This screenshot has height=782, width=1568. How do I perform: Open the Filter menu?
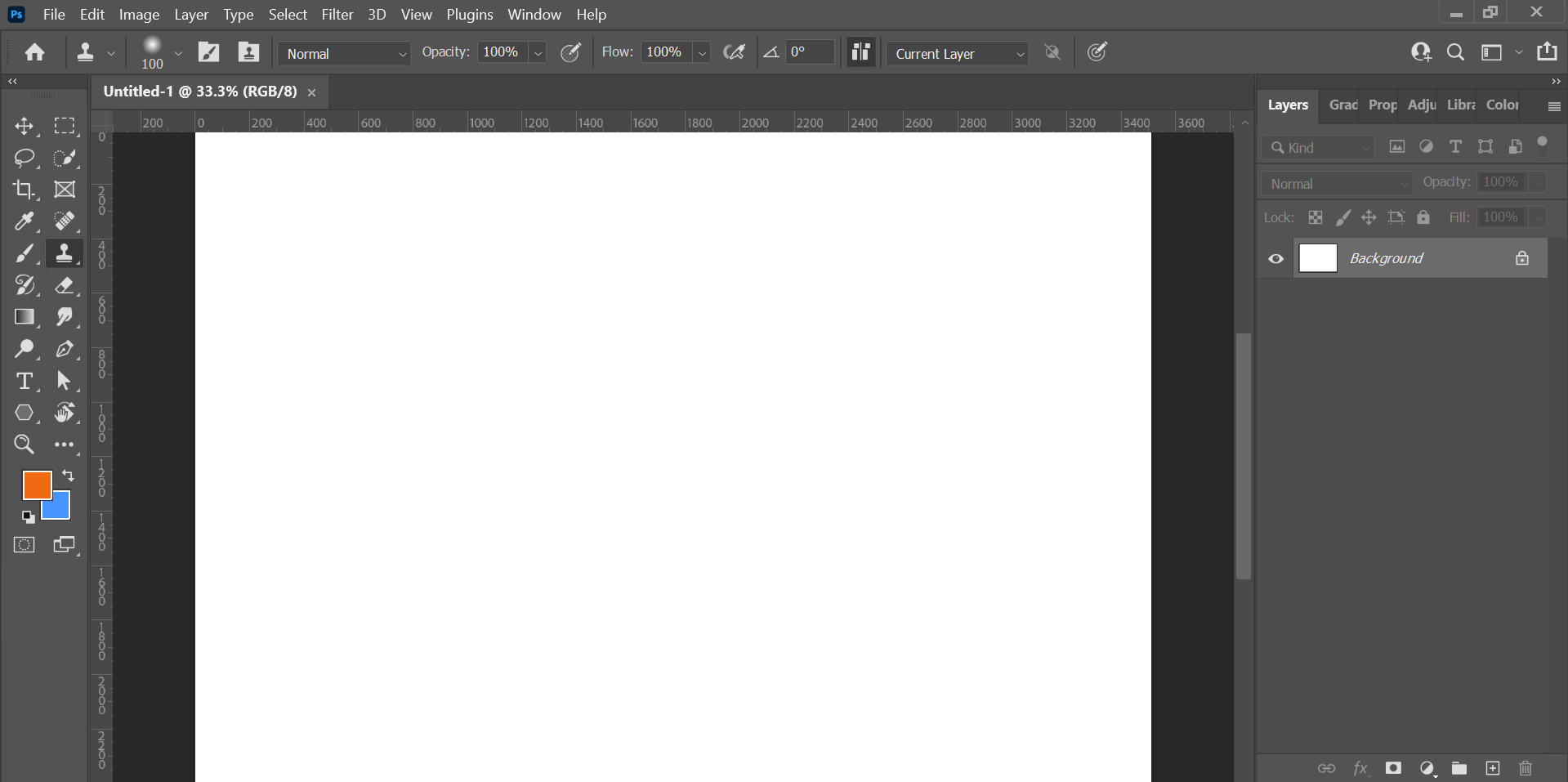coord(337,15)
